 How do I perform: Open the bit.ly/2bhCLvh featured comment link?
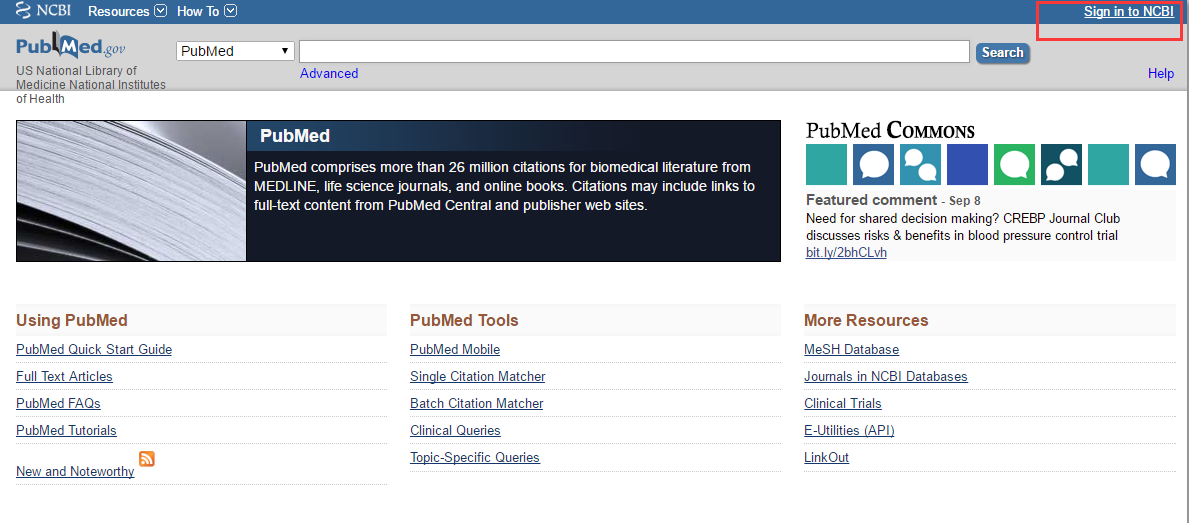click(845, 252)
